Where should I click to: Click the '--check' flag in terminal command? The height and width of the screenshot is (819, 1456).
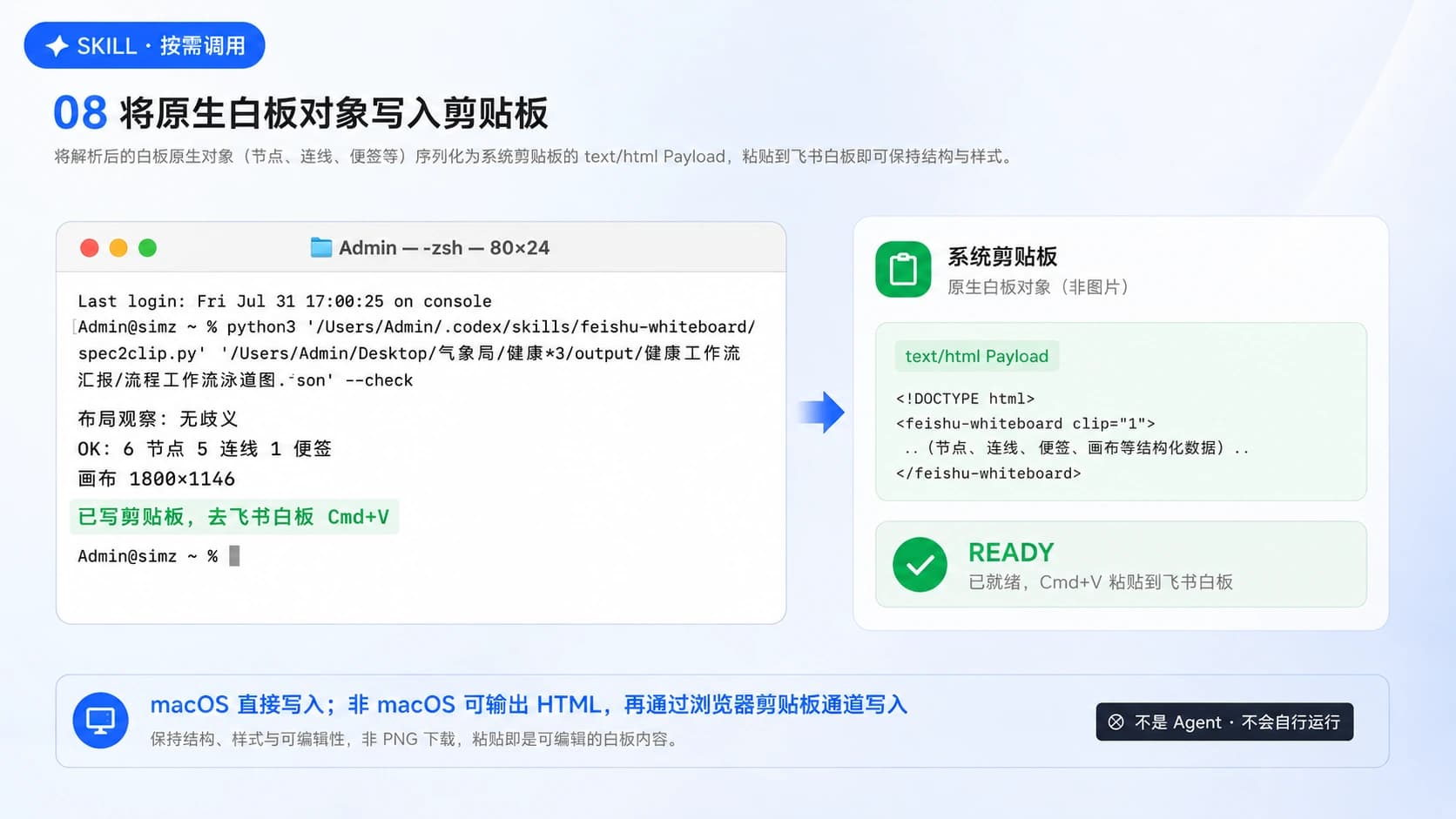click(379, 380)
